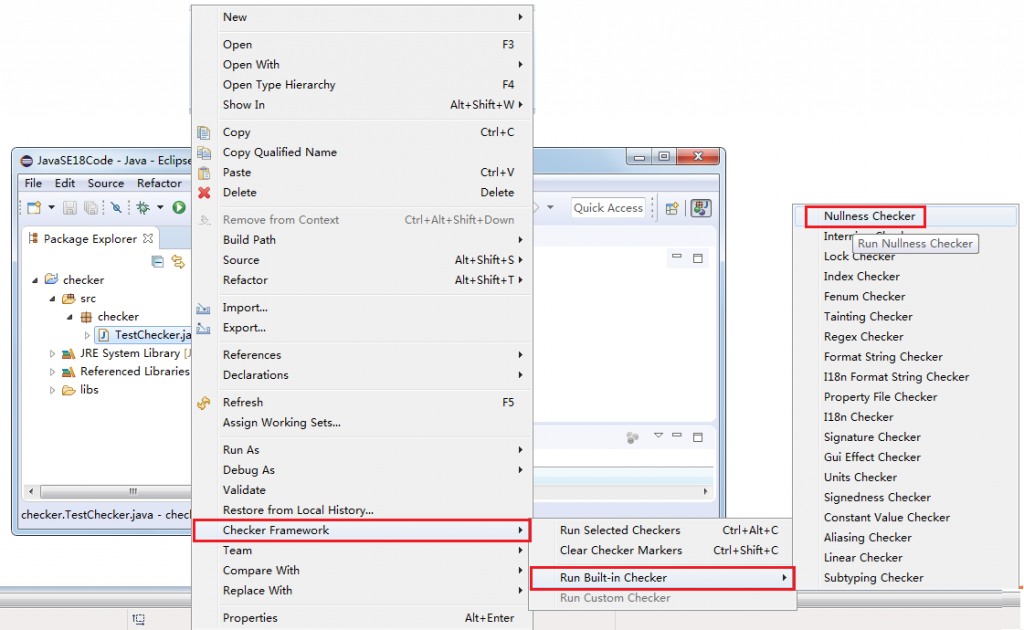Open the Open Perspective toolbar icon
The width and height of the screenshot is (1024, 630).
click(x=671, y=208)
